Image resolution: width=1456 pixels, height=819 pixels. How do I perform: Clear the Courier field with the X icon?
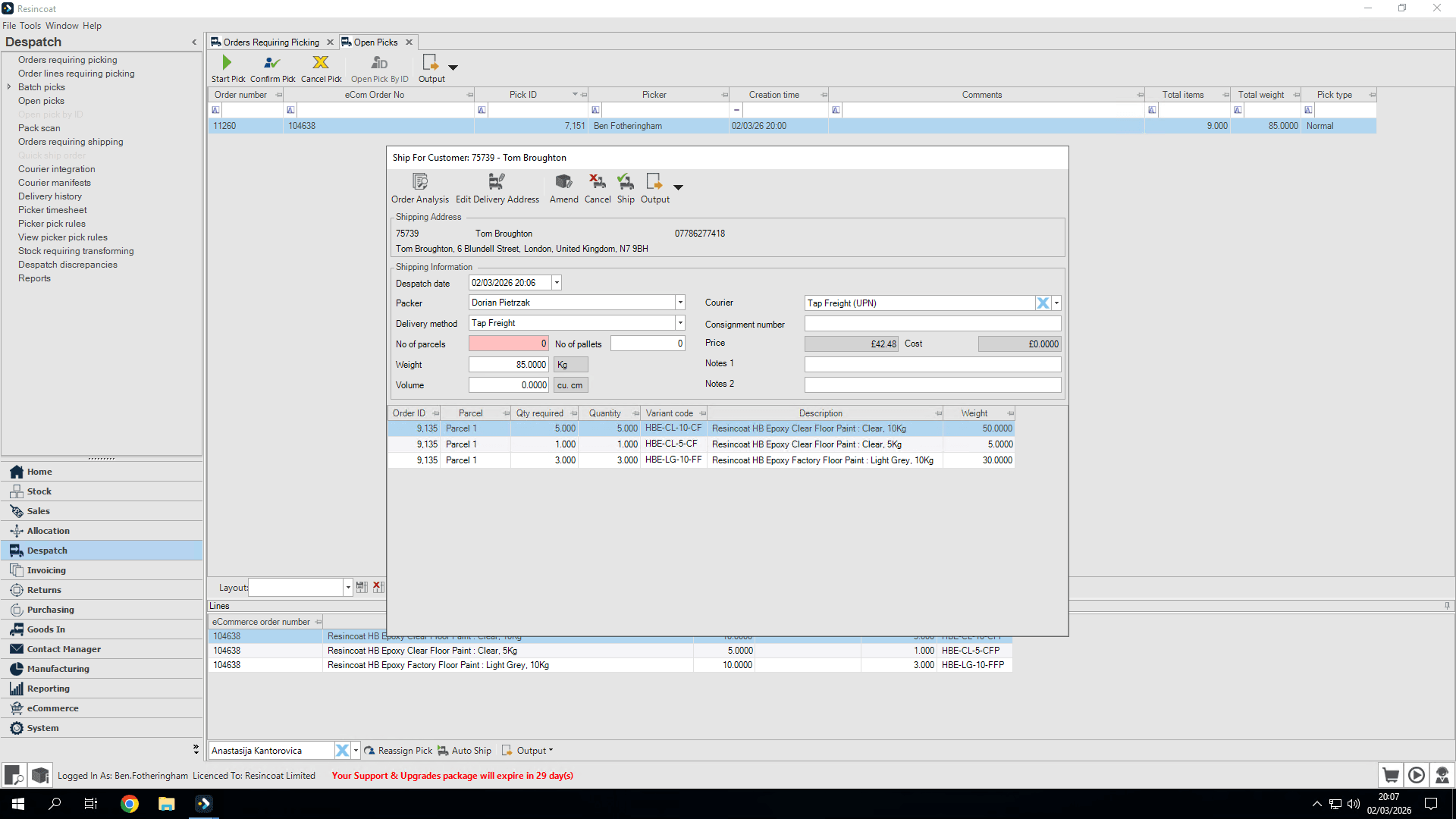[1043, 303]
